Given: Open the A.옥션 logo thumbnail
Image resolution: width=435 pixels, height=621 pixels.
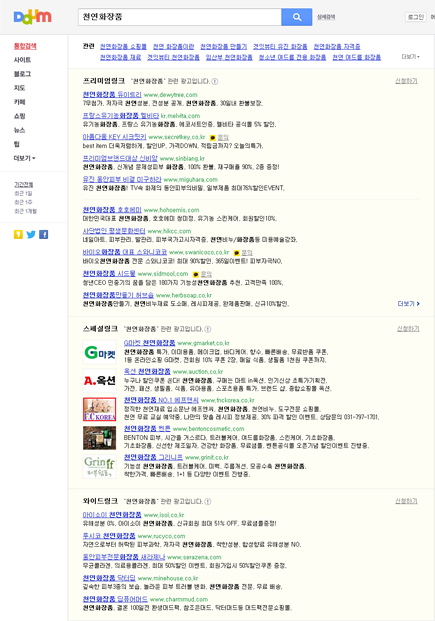Looking at the screenshot, I should coord(99,381).
